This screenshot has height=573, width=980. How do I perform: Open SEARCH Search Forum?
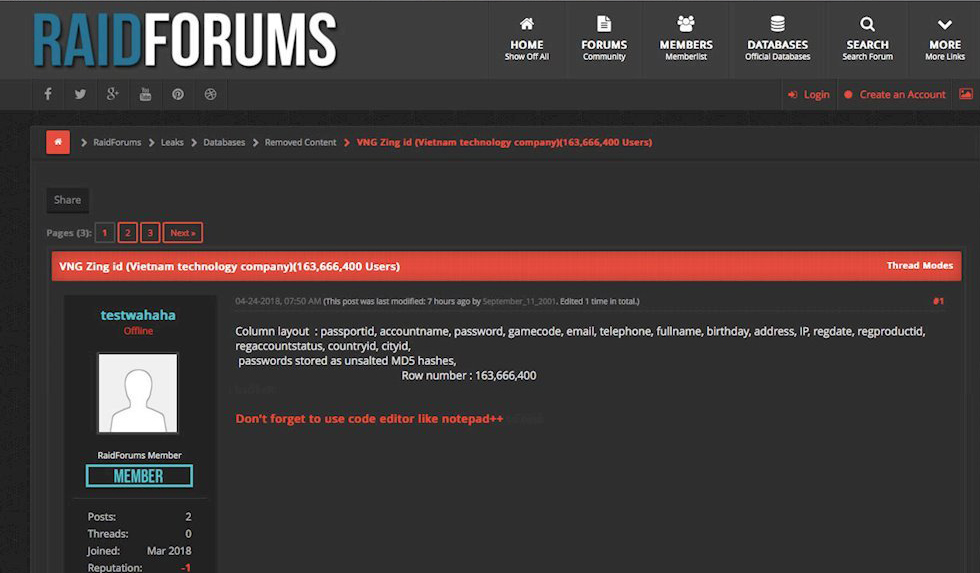(867, 40)
